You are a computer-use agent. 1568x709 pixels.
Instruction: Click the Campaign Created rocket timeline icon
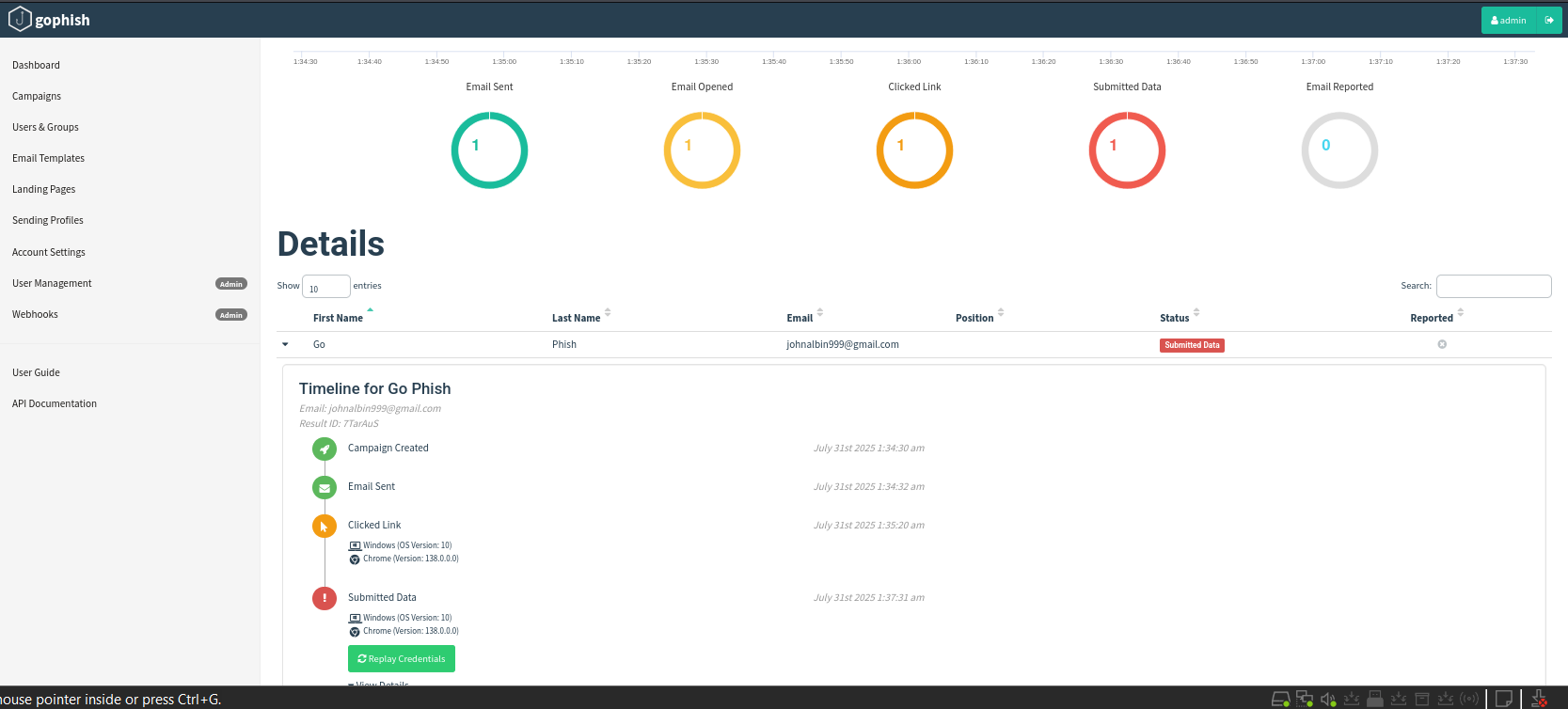click(325, 449)
